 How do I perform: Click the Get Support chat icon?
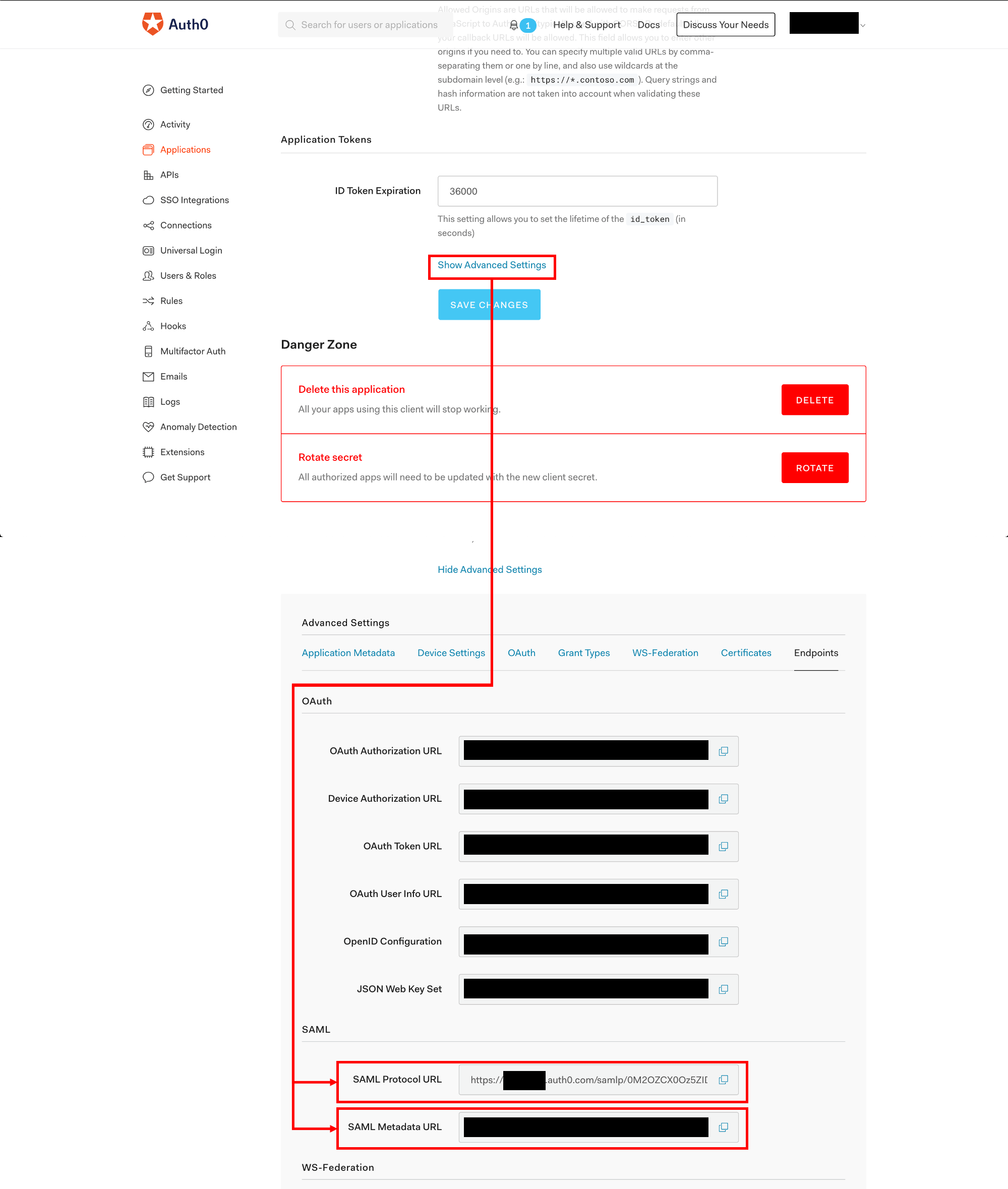click(149, 477)
